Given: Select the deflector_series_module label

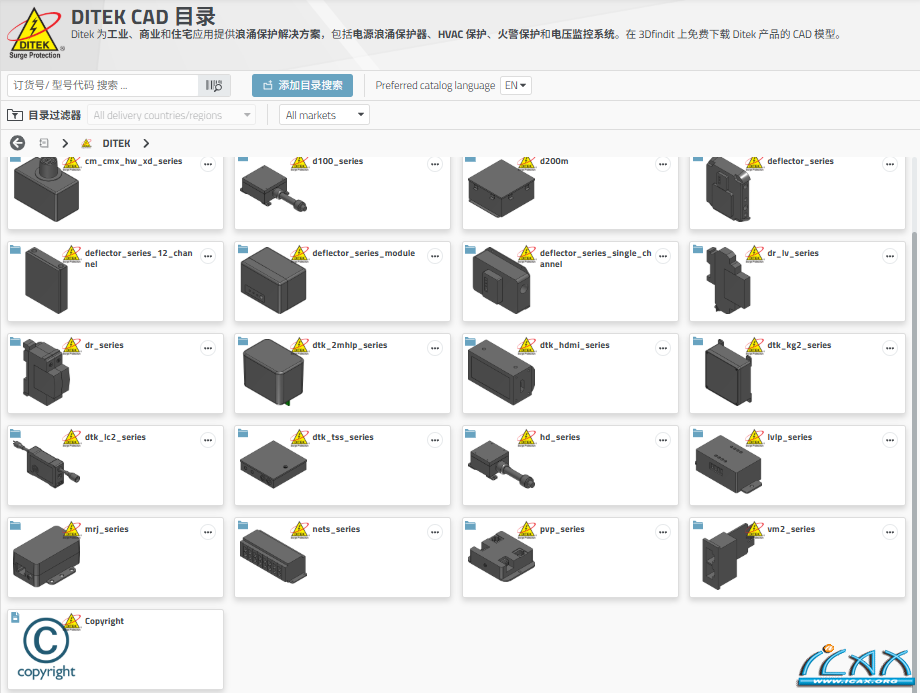Looking at the screenshot, I should tap(363, 253).
